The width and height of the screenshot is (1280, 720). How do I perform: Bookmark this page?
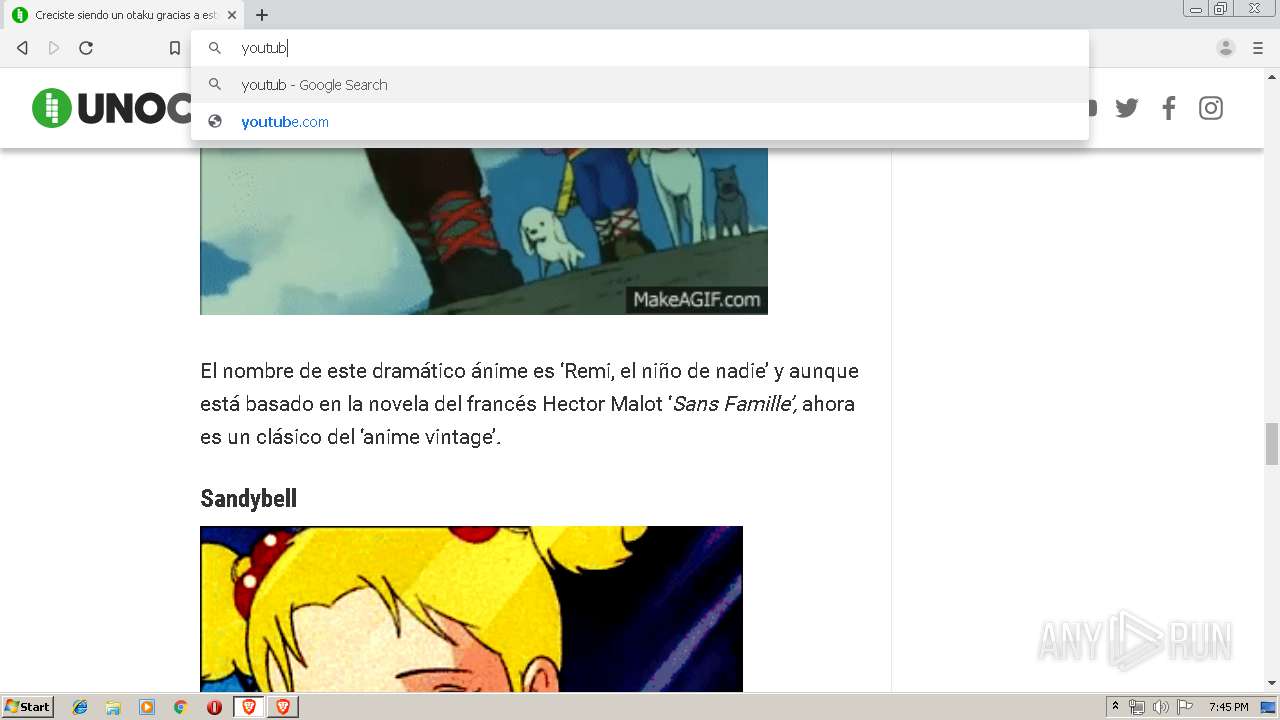(x=175, y=48)
